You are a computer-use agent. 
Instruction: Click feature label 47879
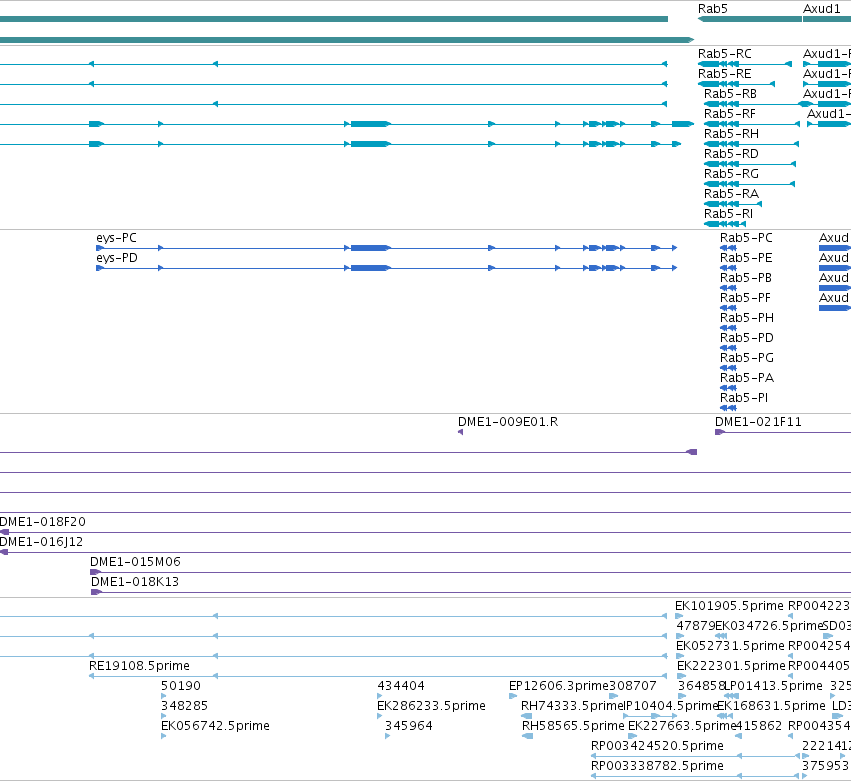point(696,627)
